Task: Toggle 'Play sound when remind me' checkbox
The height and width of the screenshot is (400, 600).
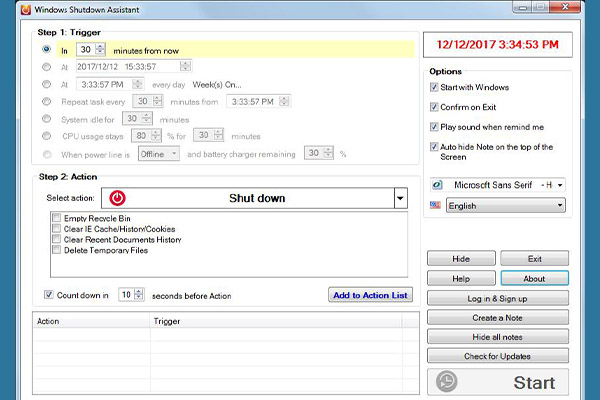Action: (x=434, y=127)
